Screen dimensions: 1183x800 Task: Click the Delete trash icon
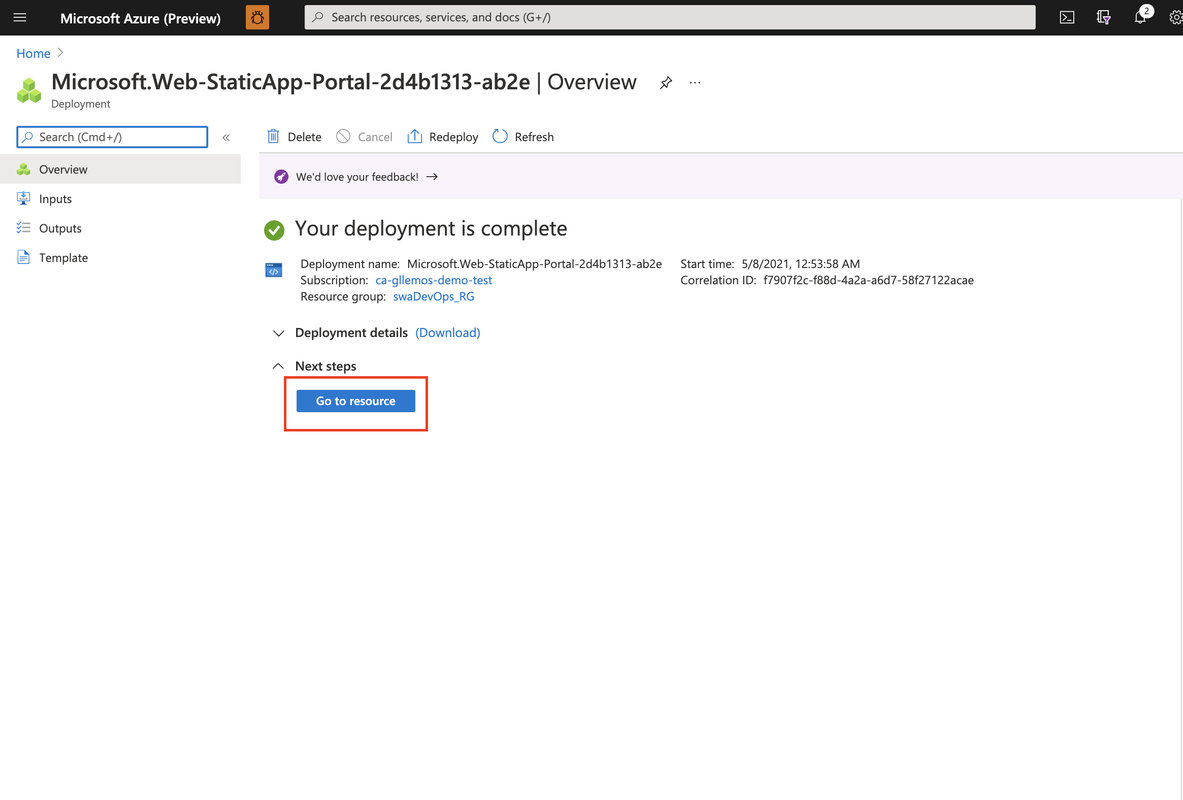[x=273, y=137]
